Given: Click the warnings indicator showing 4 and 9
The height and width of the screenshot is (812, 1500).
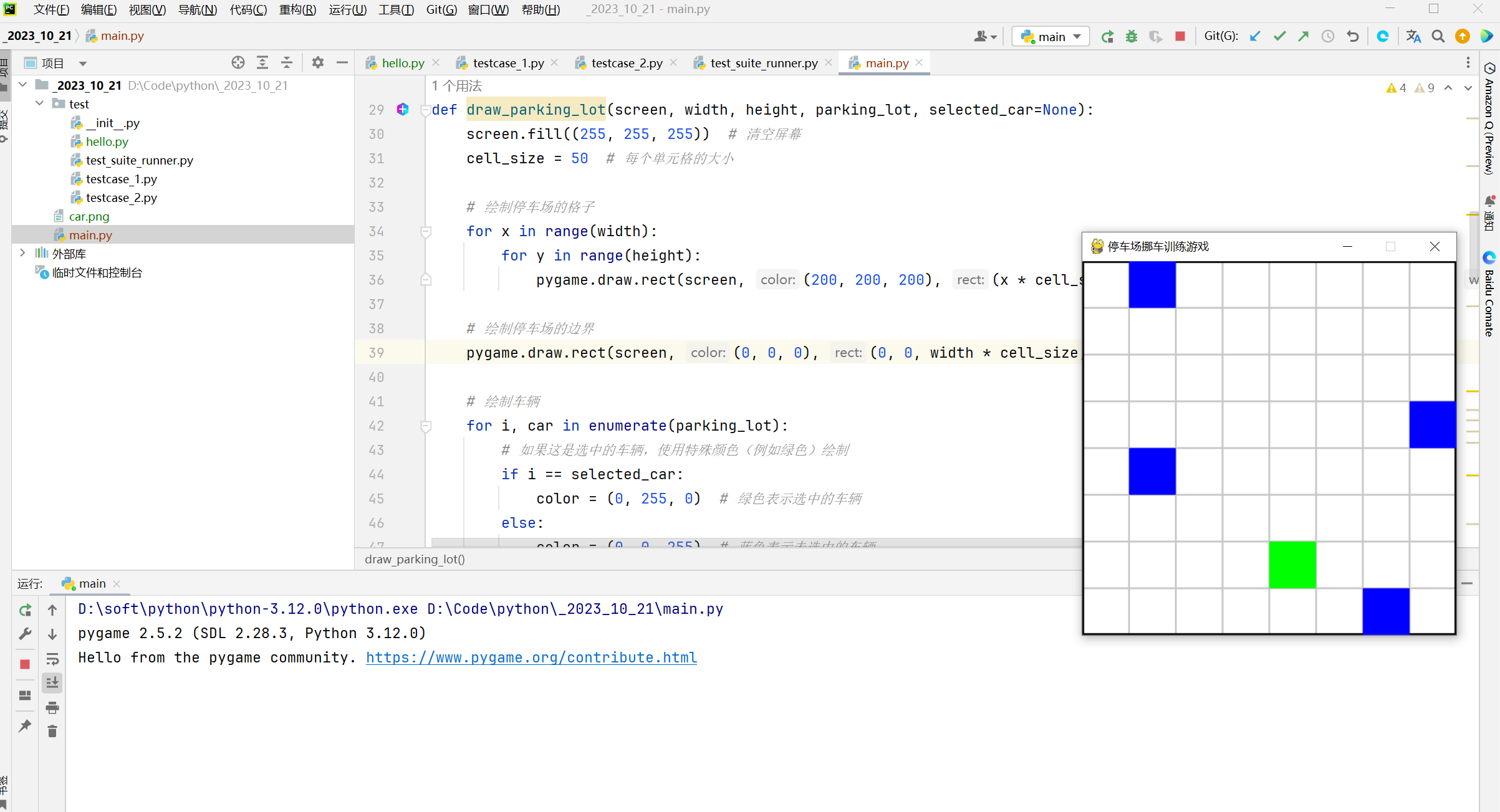Looking at the screenshot, I should coord(1410,88).
